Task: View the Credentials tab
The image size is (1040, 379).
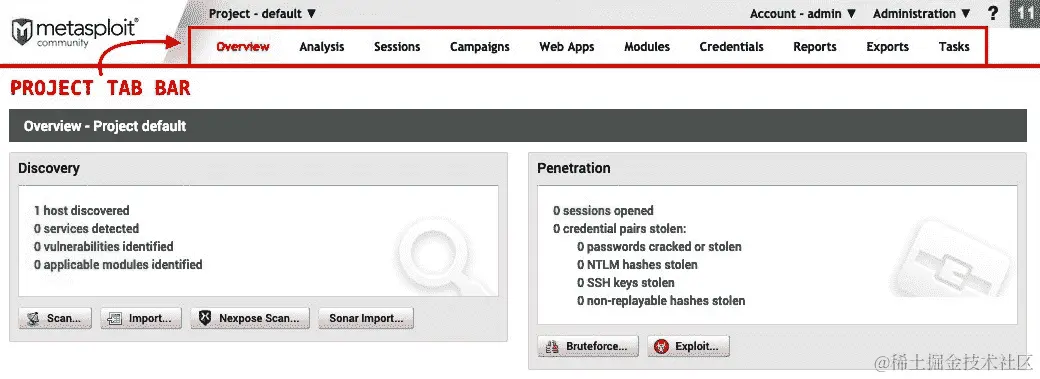Action: pos(731,46)
